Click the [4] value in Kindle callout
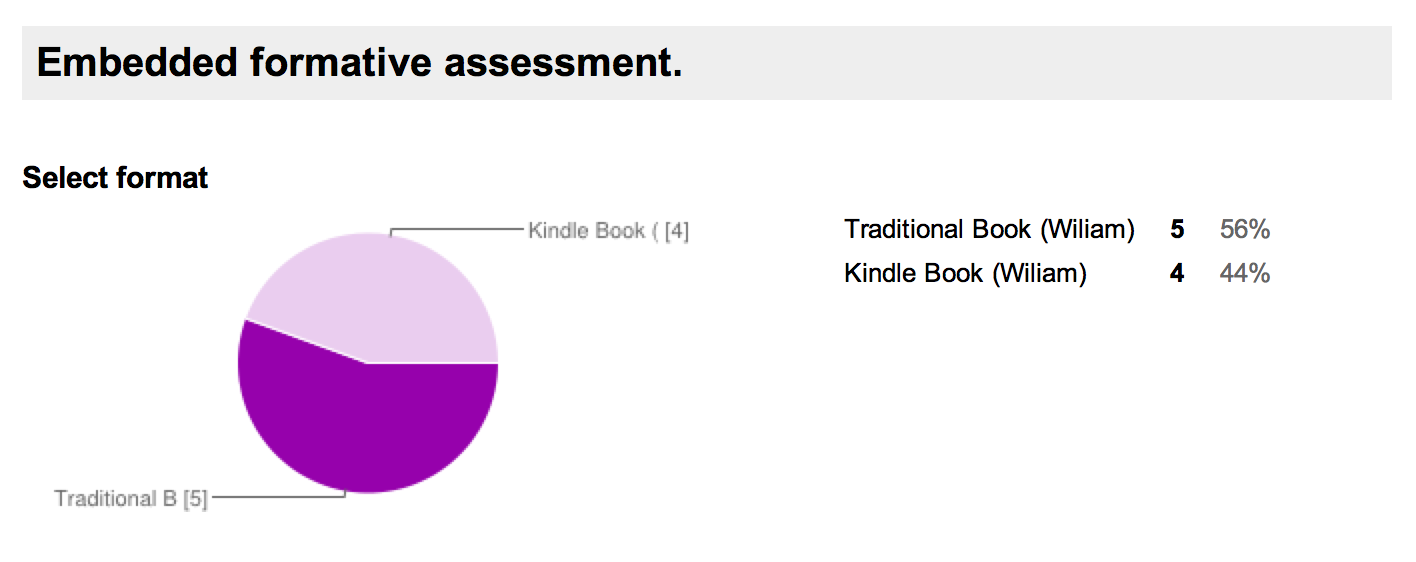The width and height of the screenshot is (1416, 562). pos(677,231)
